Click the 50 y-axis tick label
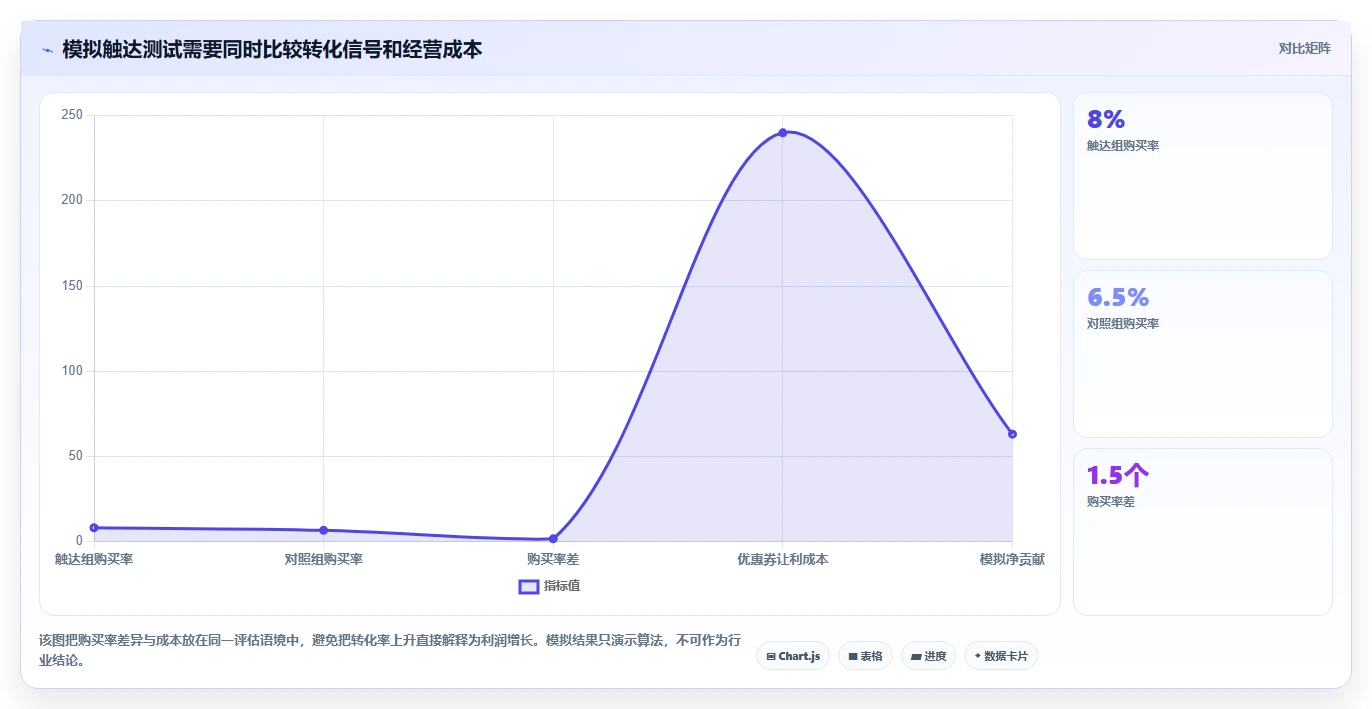 pyautogui.click(x=75, y=456)
